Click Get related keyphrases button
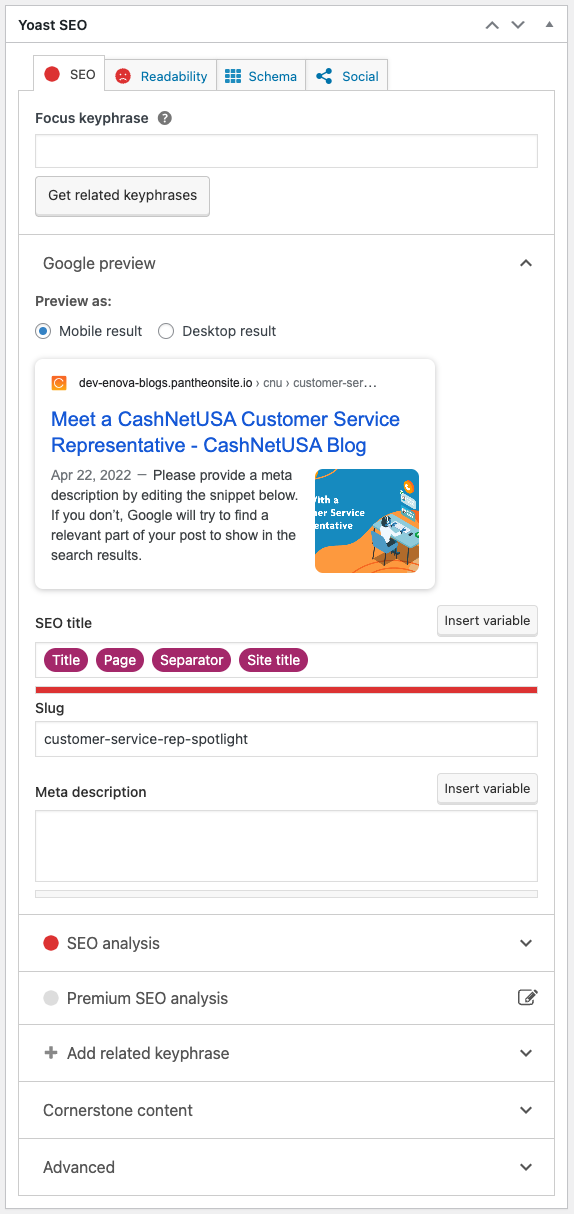 pyautogui.click(x=122, y=196)
